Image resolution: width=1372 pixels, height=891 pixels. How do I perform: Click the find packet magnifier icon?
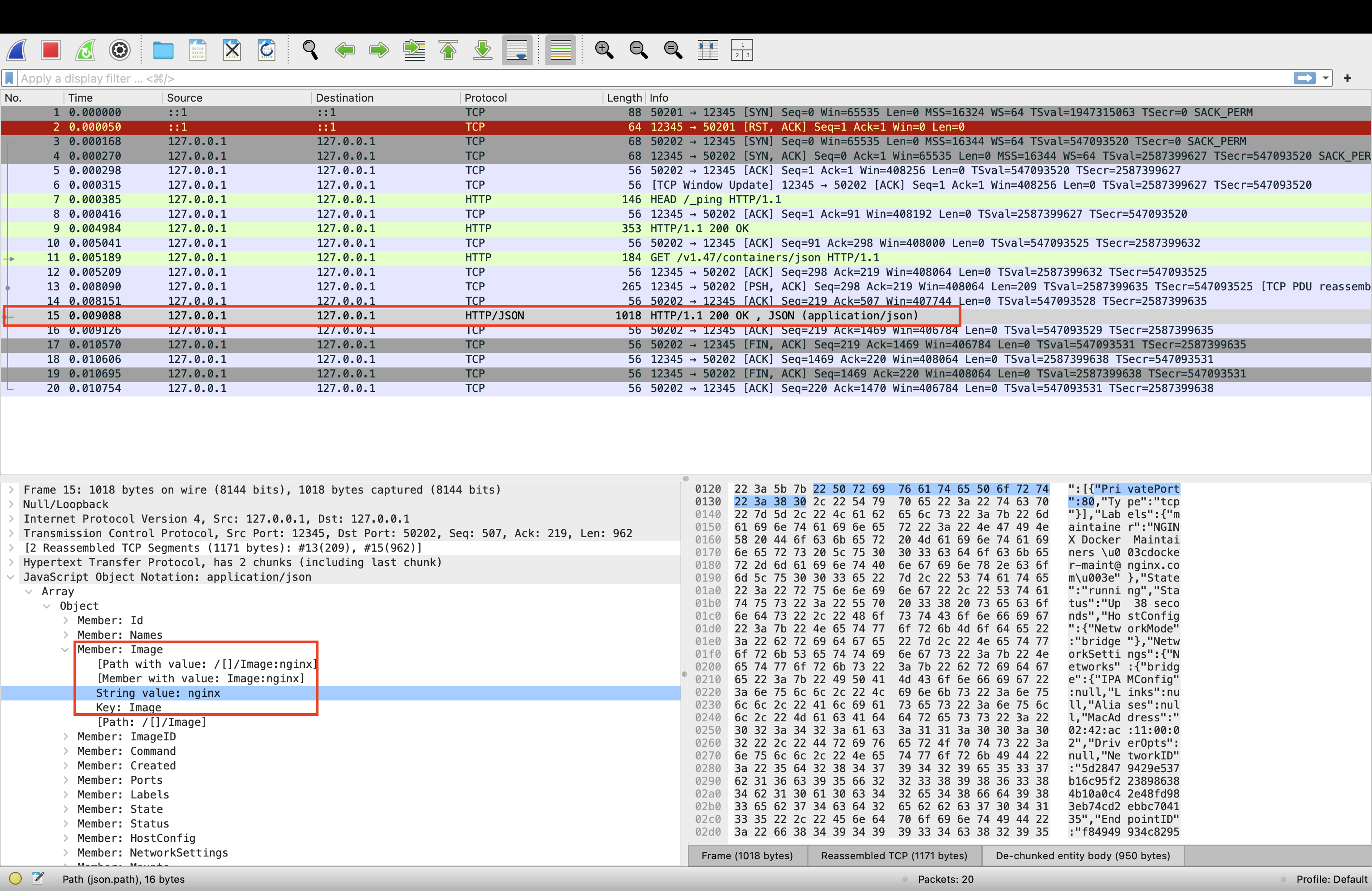click(x=310, y=50)
